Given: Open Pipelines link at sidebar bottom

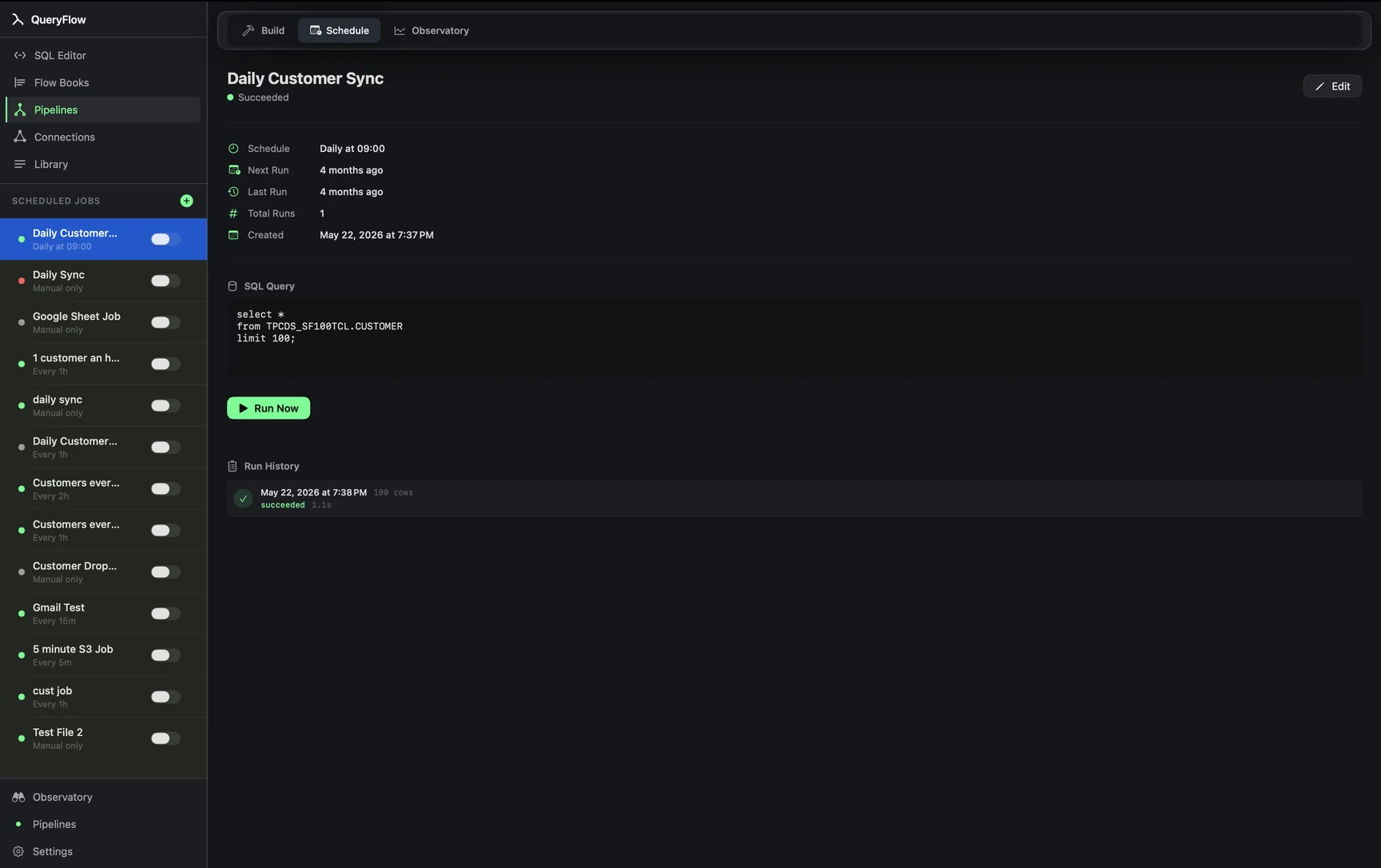Looking at the screenshot, I should 103,824.
